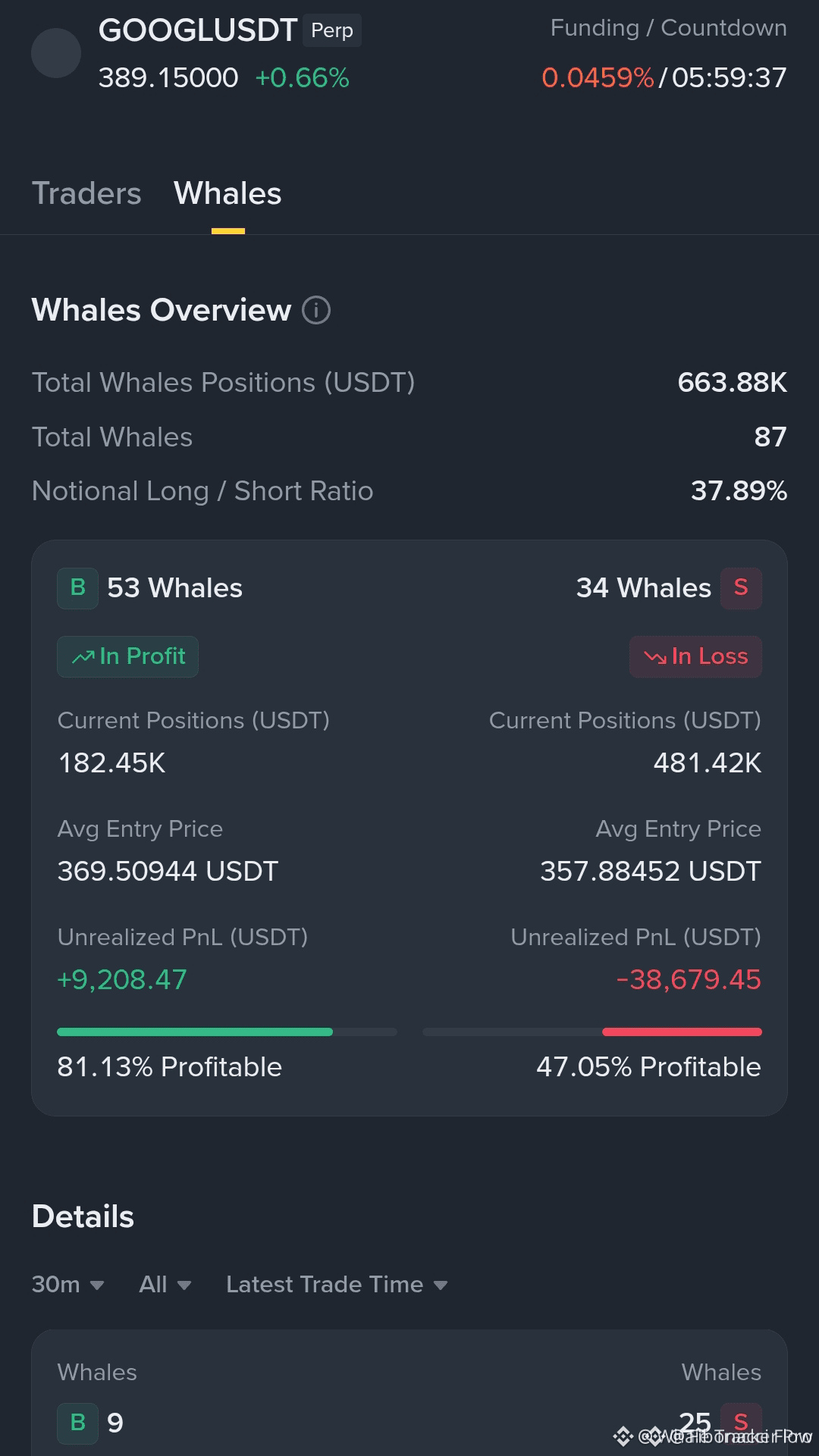Open Whales Overview info icon

[x=316, y=310]
